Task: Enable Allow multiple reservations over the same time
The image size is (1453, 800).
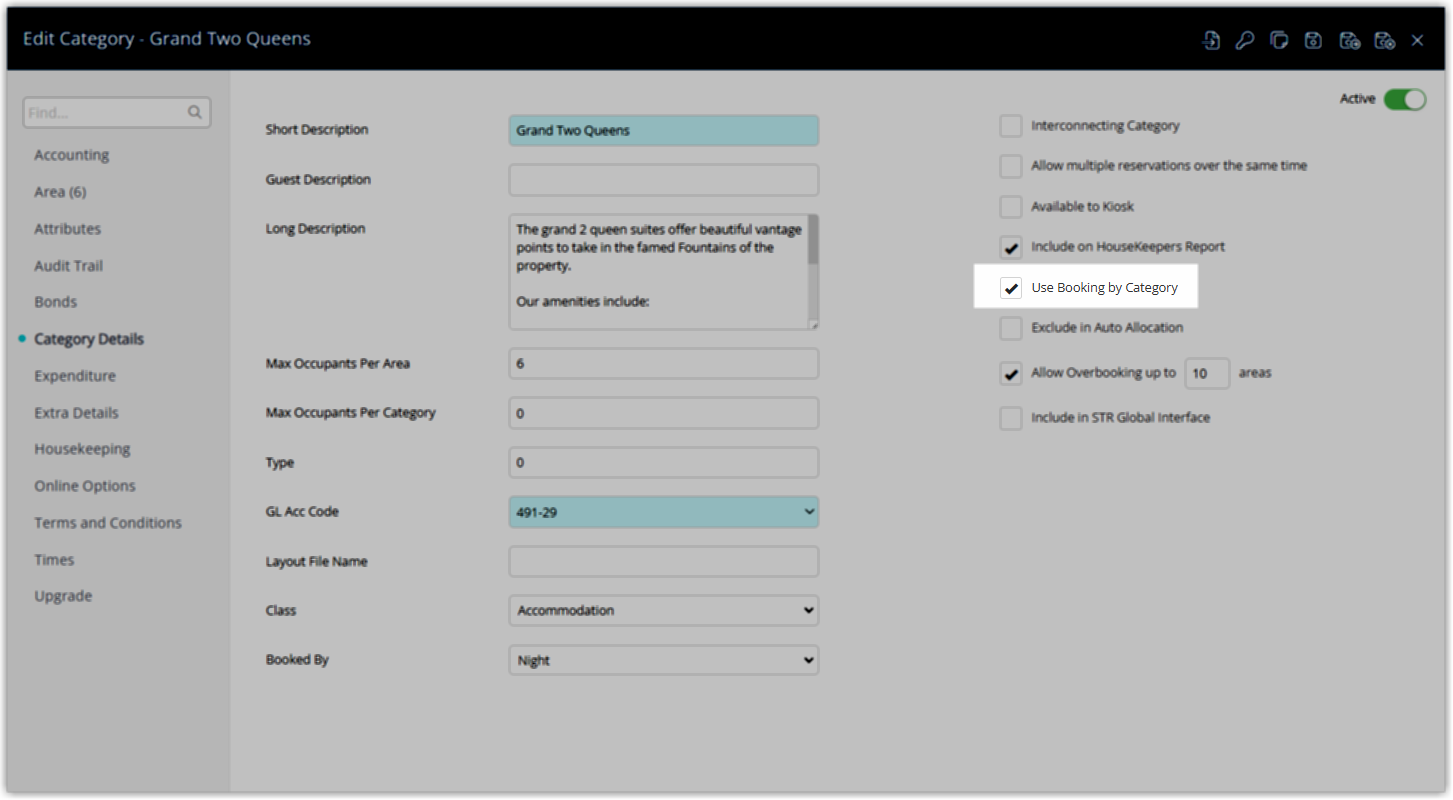Action: pos(1011,166)
